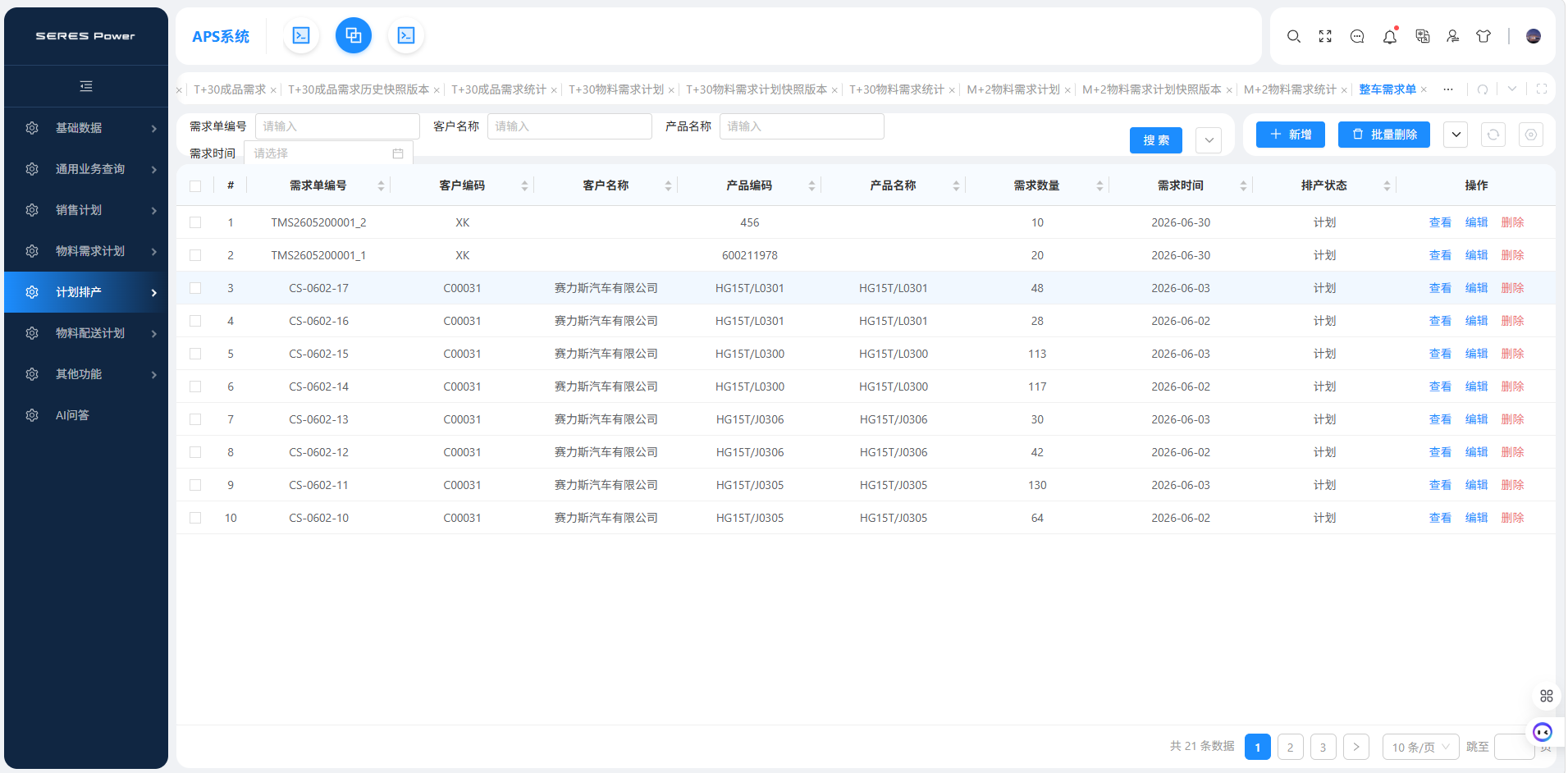Expand 其他功能 sidebar menu

pyautogui.click(x=86, y=374)
